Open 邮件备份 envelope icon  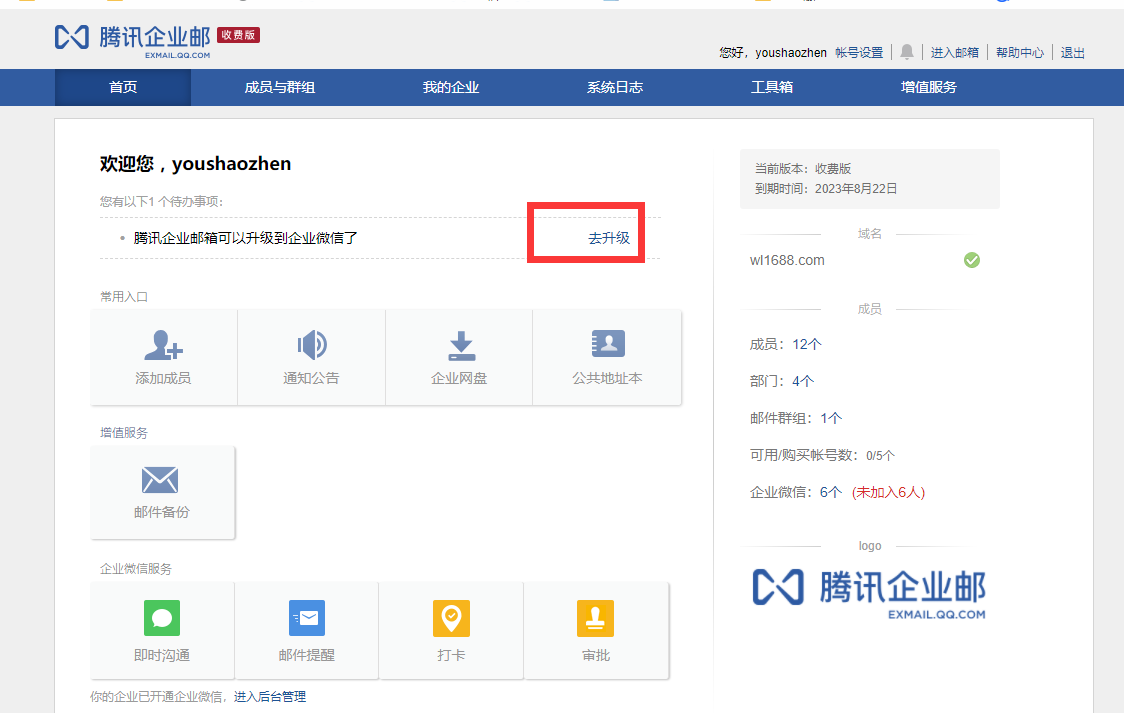[160, 479]
